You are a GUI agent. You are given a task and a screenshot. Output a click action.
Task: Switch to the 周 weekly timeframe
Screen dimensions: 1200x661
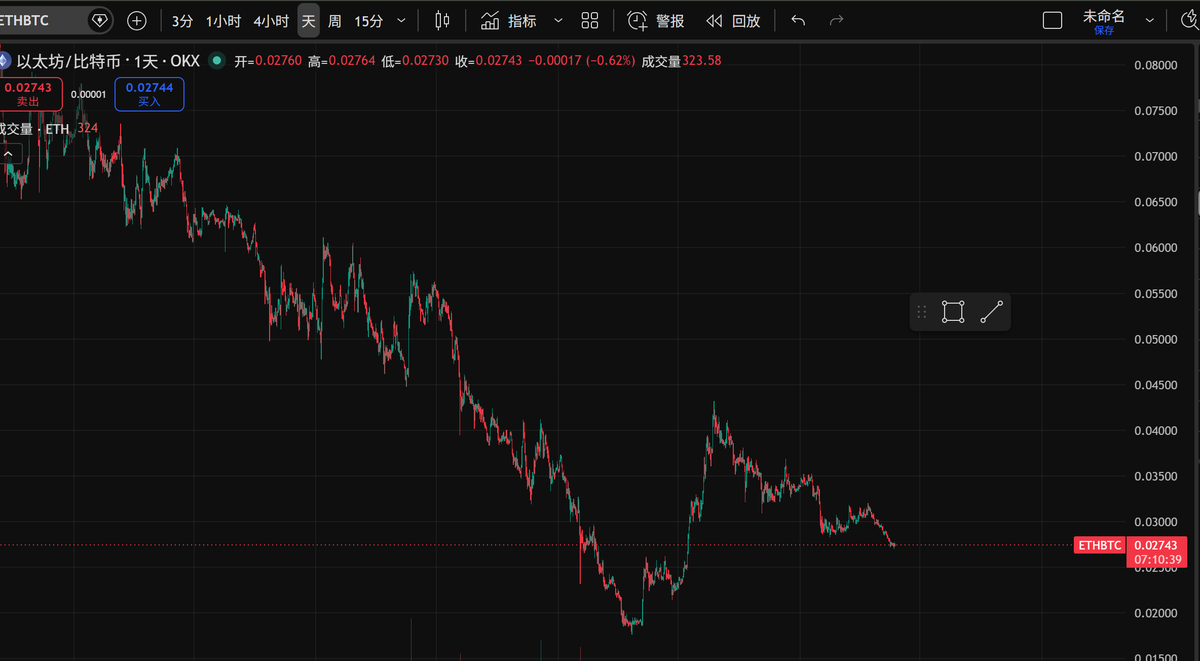point(334,20)
